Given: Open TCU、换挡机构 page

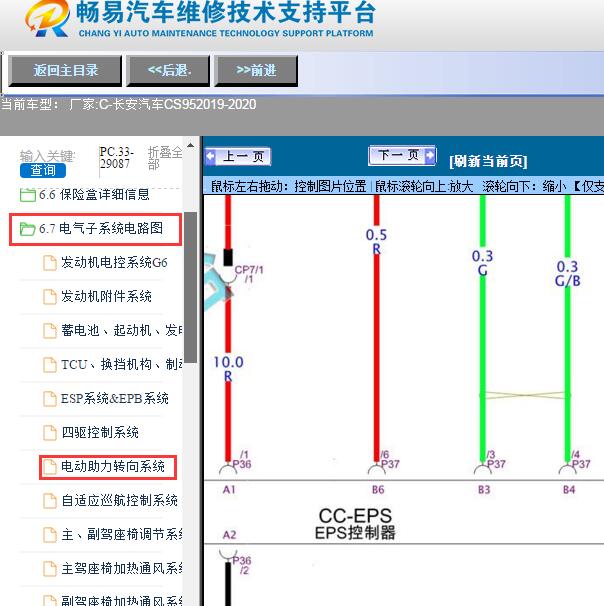Looking at the screenshot, I should click(121, 364).
